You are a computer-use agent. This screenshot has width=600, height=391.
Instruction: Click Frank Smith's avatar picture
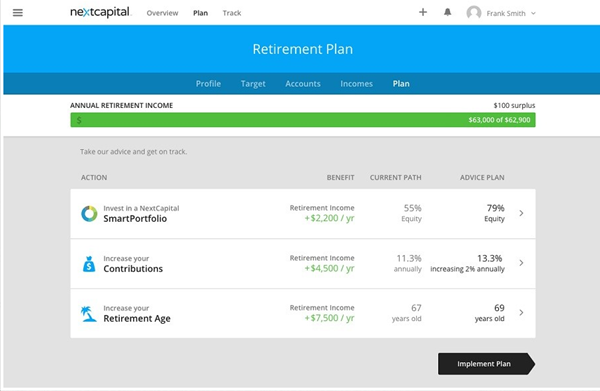[474, 13]
